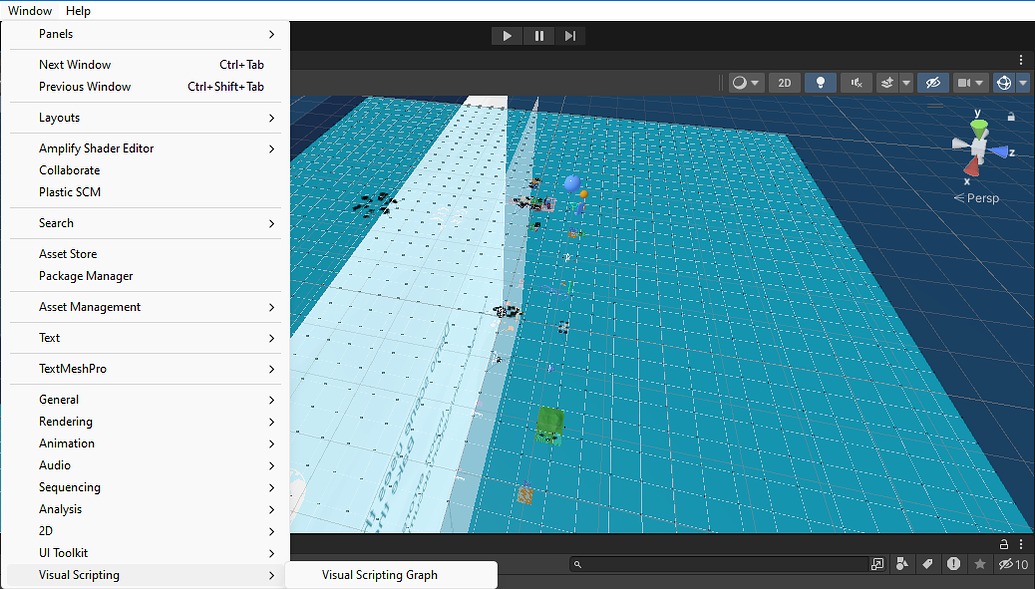Pause the game playback
Viewport: 1035px width, 589px height.
point(538,35)
